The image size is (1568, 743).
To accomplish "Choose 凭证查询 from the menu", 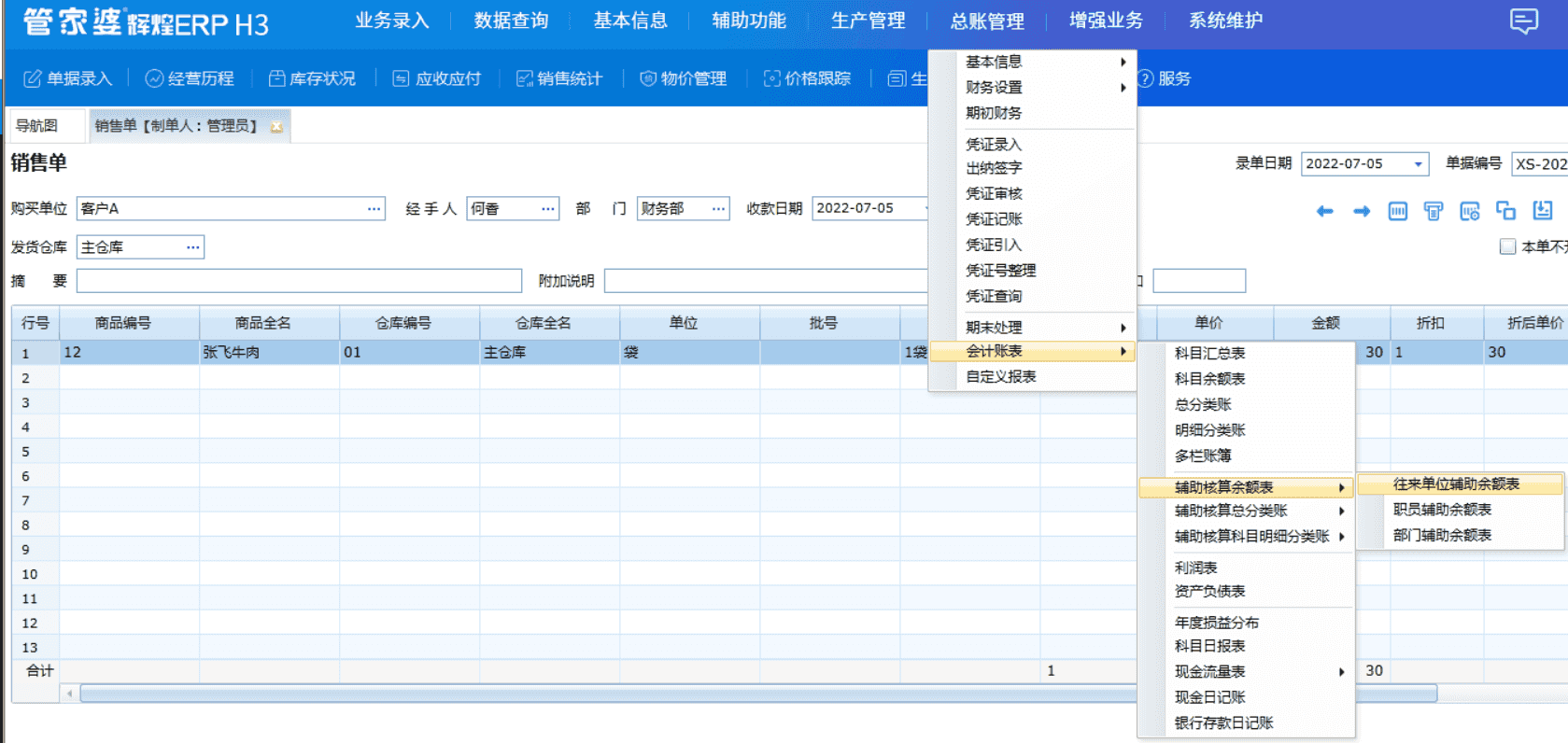I will (1032, 296).
